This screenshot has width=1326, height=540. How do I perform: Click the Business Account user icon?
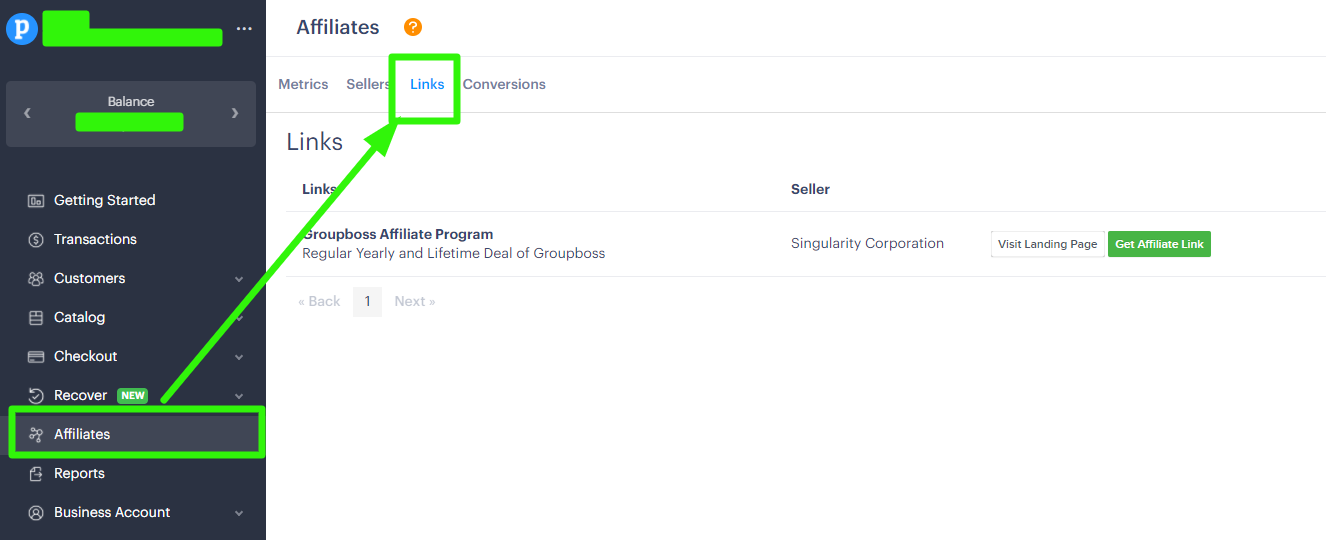[36, 512]
